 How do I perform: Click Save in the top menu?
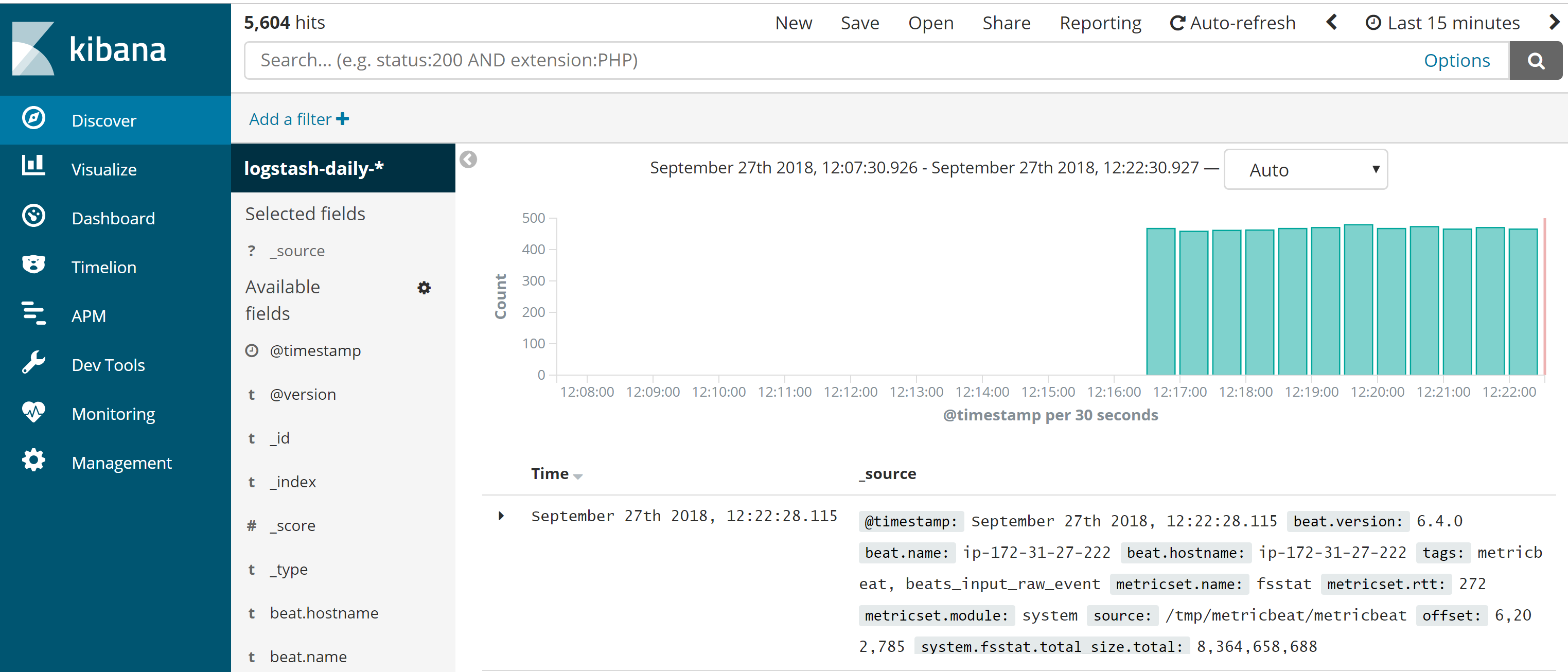859,23
